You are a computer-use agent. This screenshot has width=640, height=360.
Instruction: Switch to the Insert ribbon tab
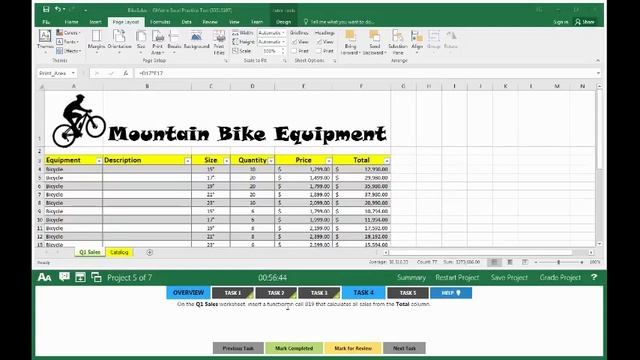(96, 22)
